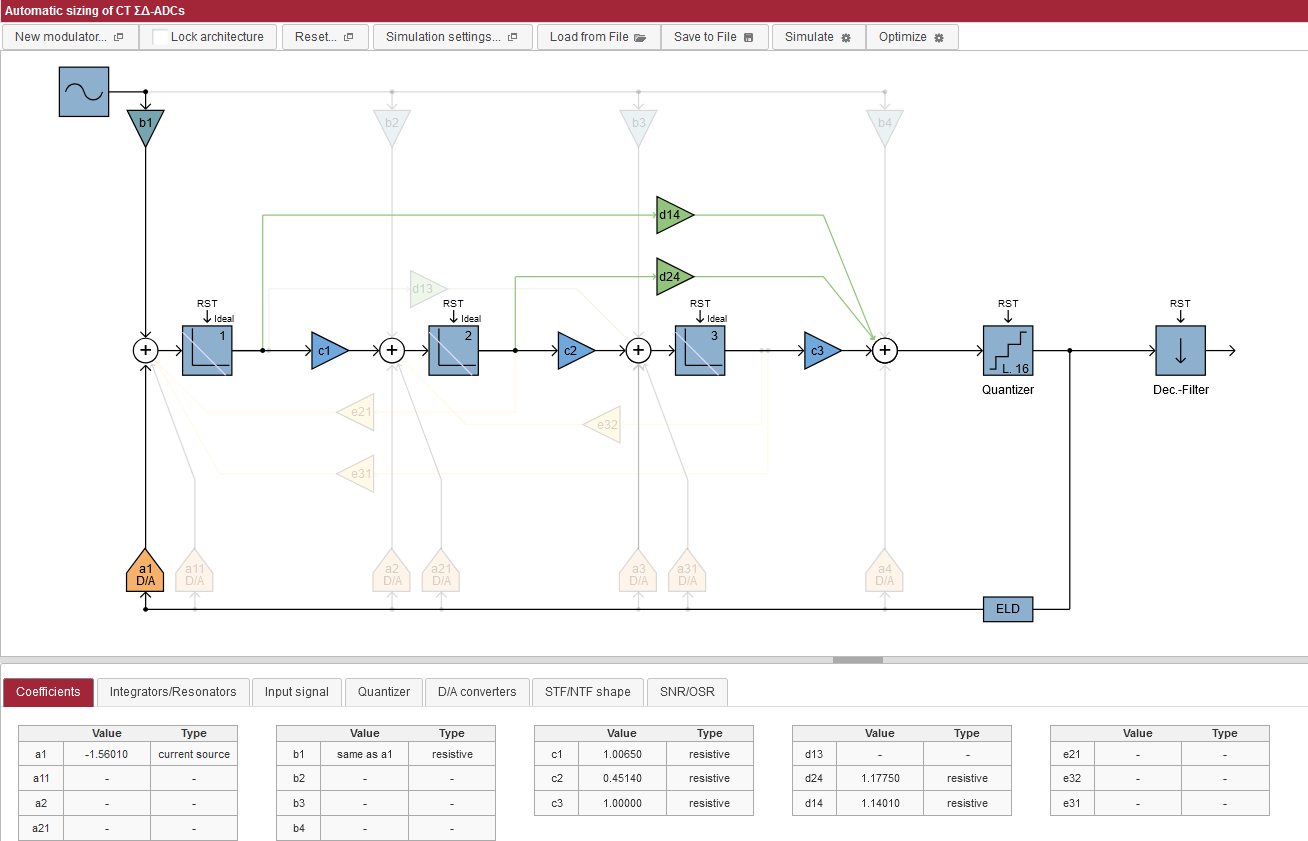
Task: Toggle the Lock architecture checkbox
Action: pyautogui.click(x=160, y=37)
